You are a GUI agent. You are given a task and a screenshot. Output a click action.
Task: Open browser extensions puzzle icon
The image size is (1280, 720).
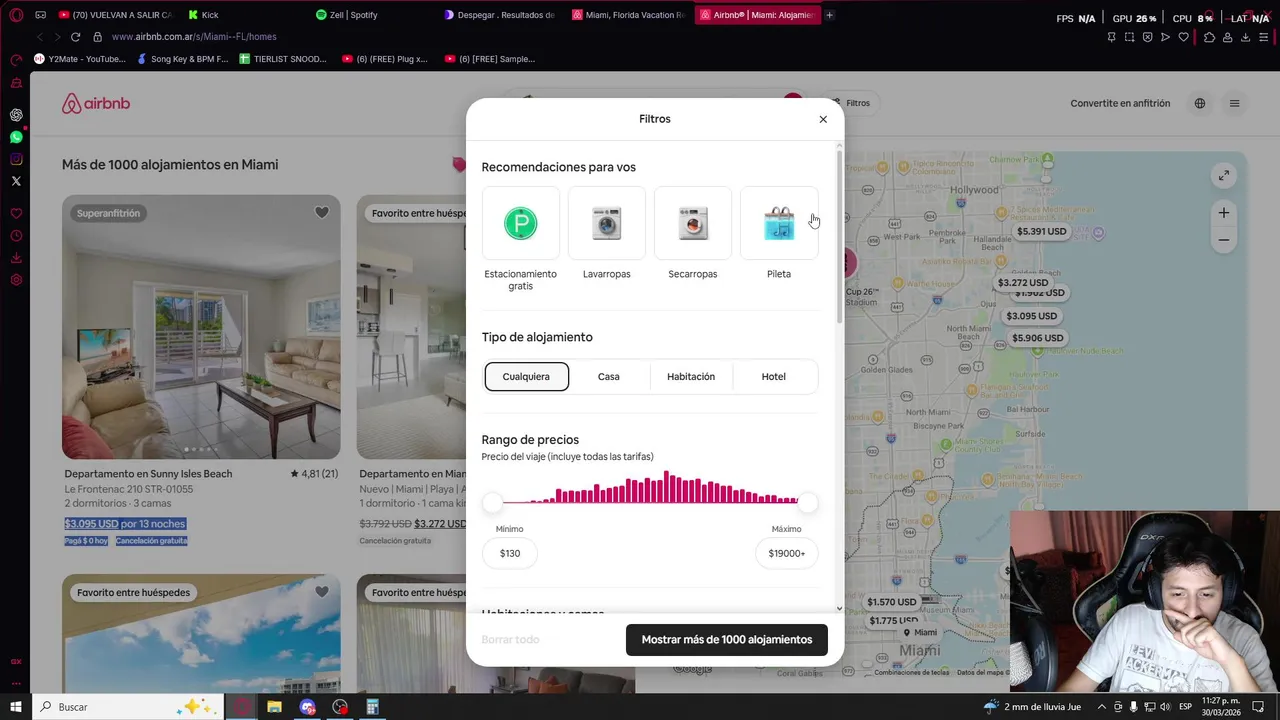(x=1208, y=37)
